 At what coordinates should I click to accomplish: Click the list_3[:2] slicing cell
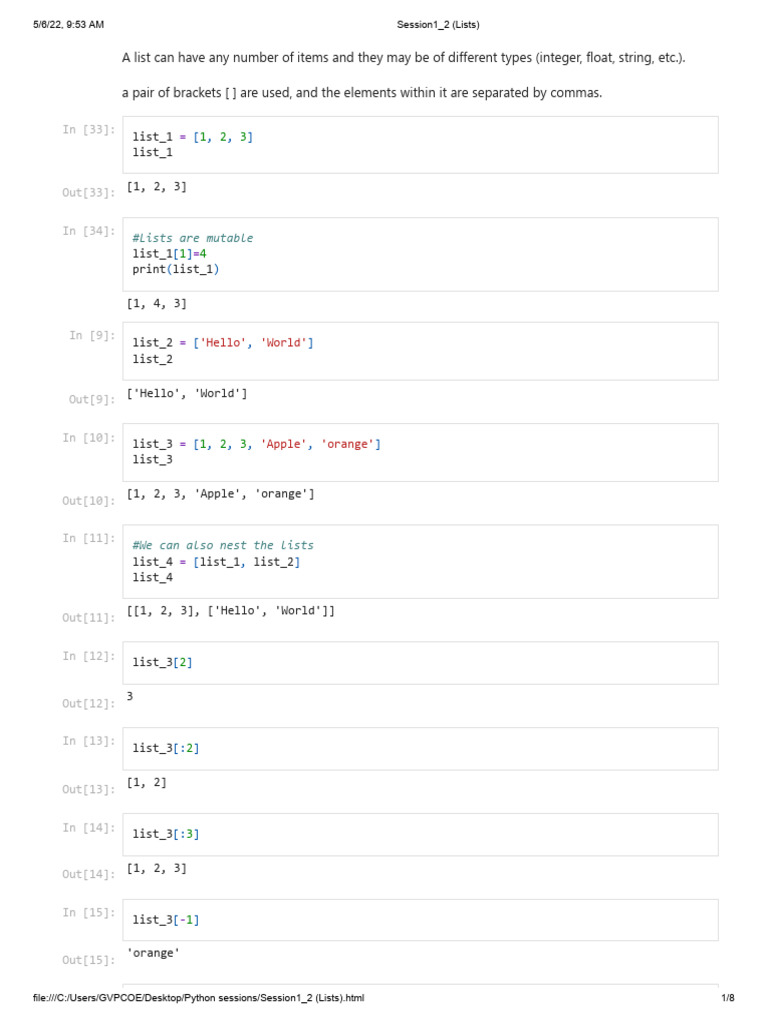(420, 748)
